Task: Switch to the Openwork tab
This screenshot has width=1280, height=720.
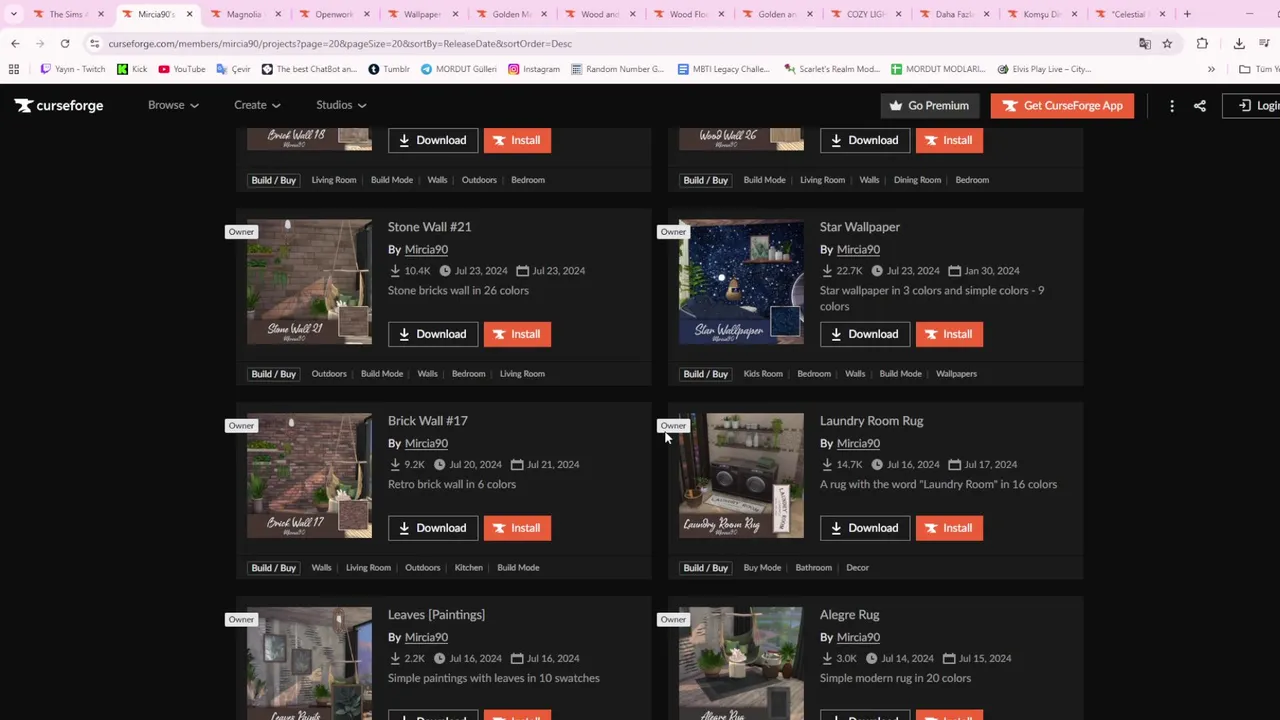Action: point(333,14)
